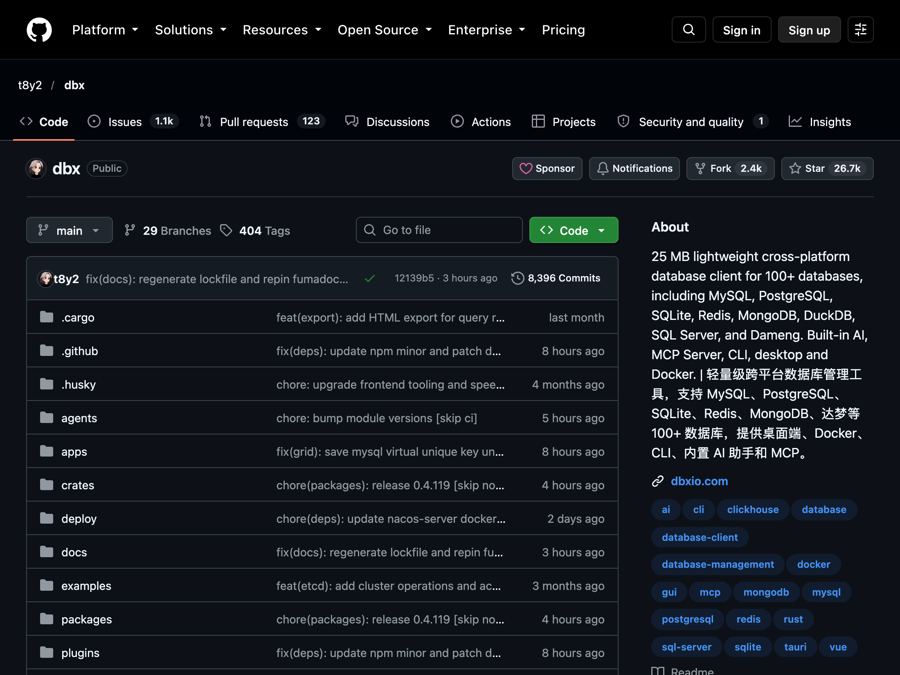Open the "chore: bump module versions [skip ci]" commit
900x675 pixels.
(377, 418)
